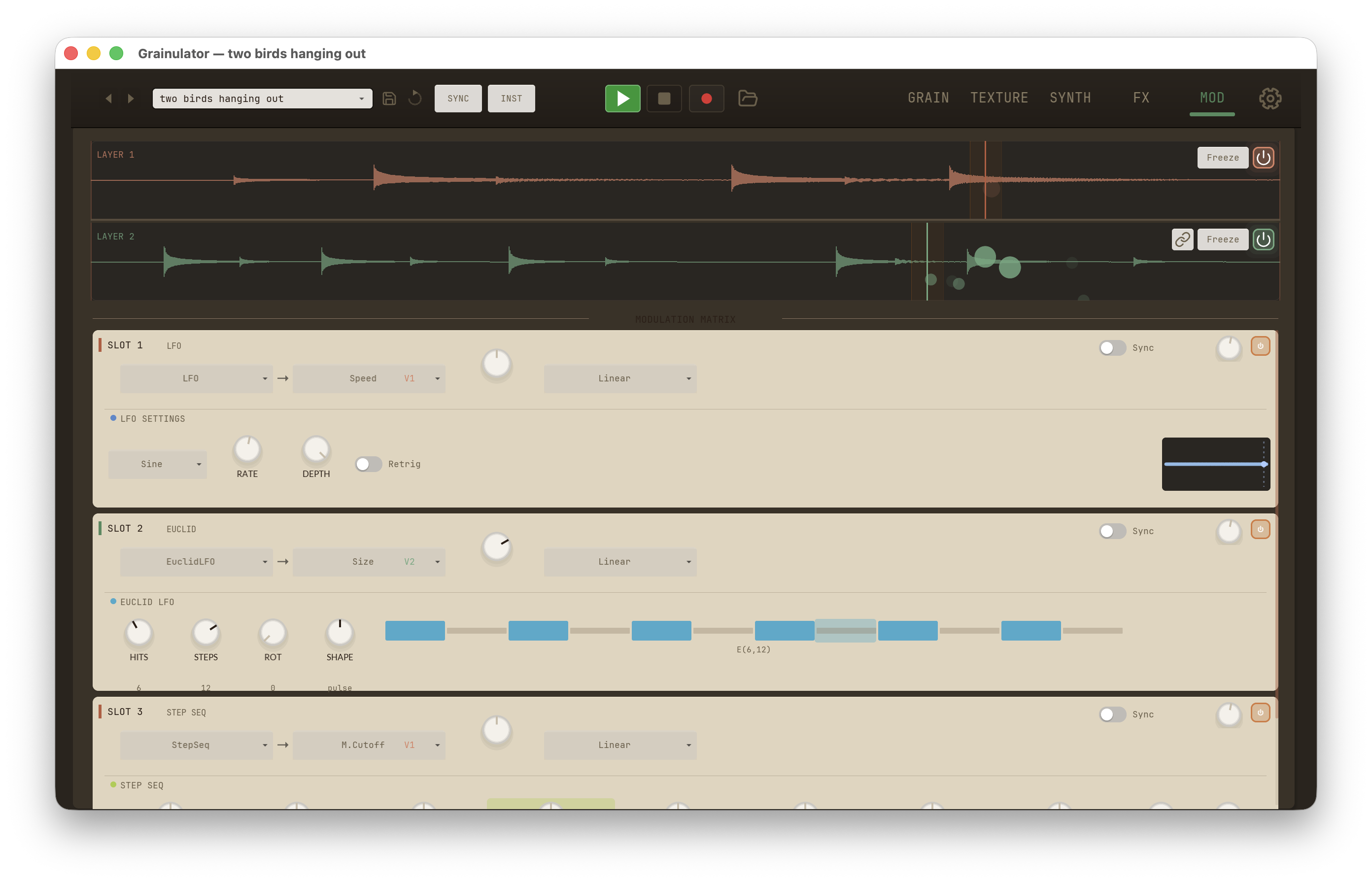
Task: Switch to the GRAIN tab
Action: pos(928,98)
